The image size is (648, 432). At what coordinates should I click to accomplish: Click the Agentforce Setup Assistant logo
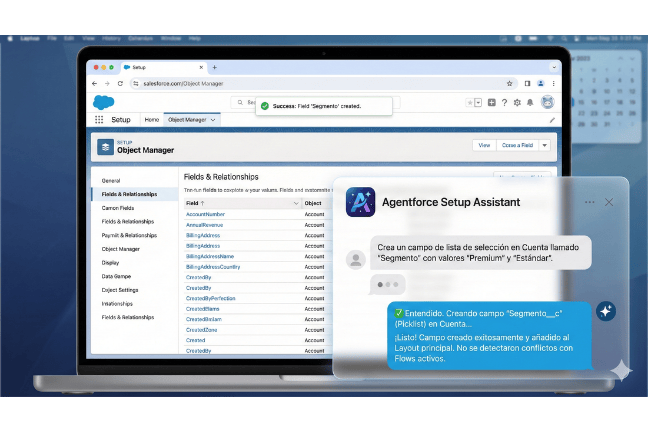(x=360, y=202)
